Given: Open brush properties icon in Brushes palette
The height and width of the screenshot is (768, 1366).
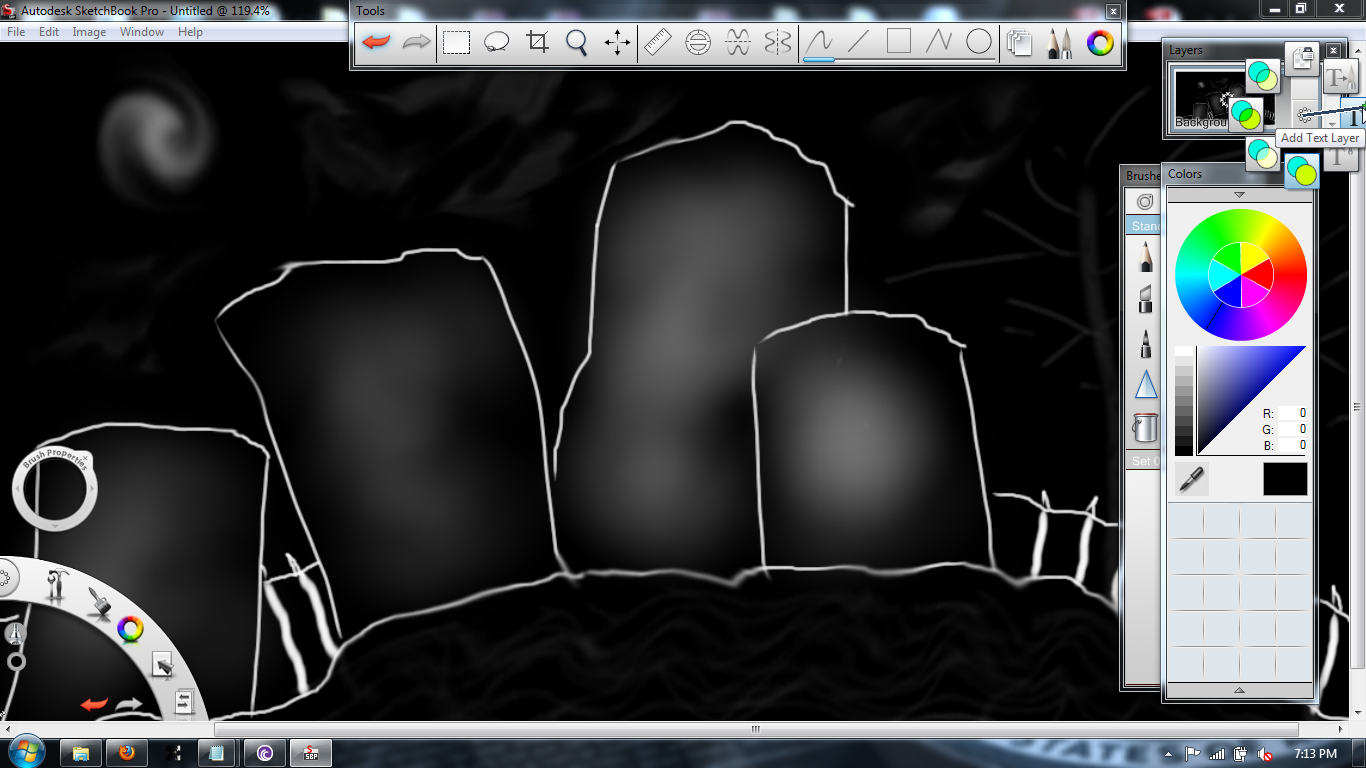Looking at the screenshot, I should (x=1145, y=201).
